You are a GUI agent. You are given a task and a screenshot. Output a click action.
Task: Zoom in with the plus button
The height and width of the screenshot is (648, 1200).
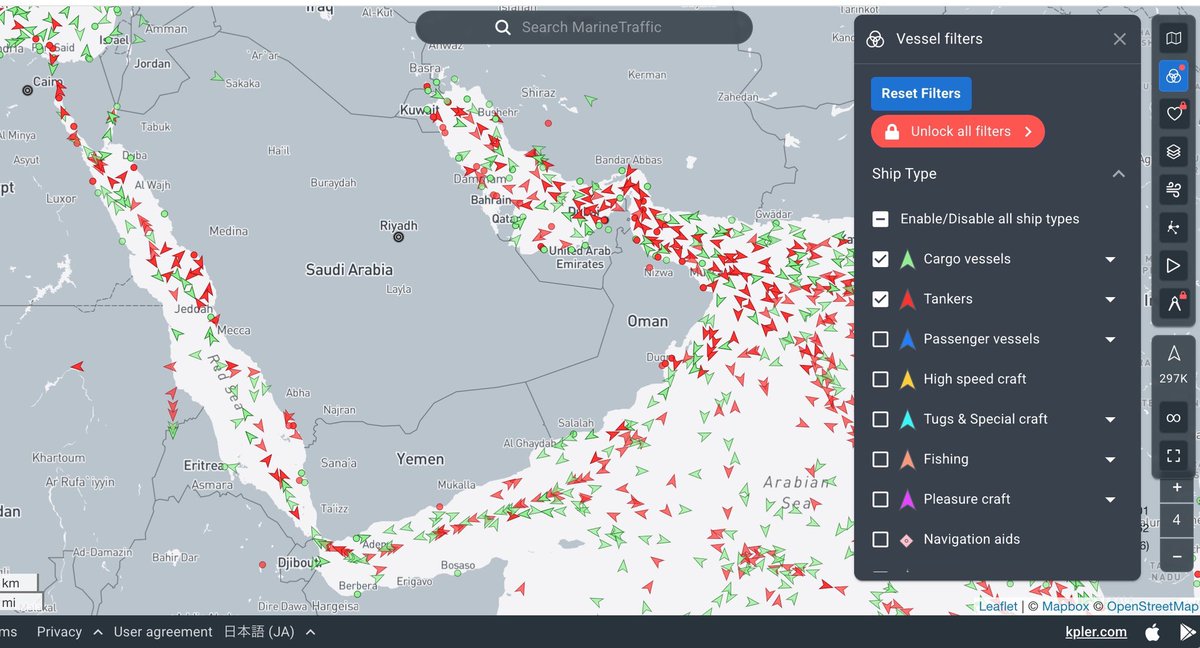coord(1177,487)
